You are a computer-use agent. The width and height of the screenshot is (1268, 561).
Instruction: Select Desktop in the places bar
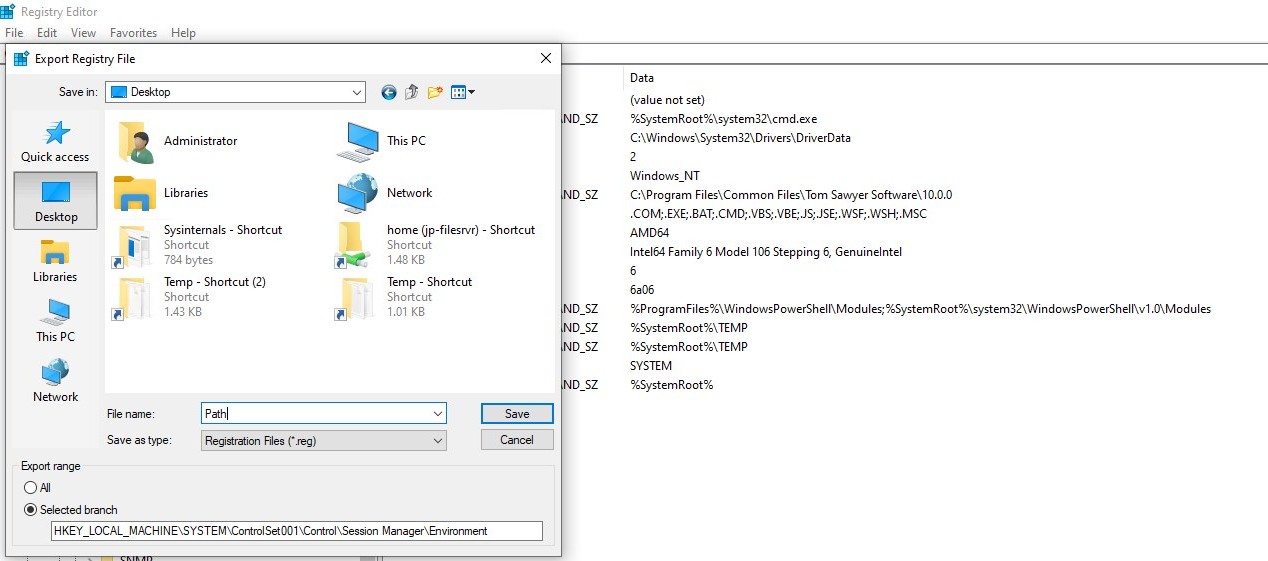[55, 200]
